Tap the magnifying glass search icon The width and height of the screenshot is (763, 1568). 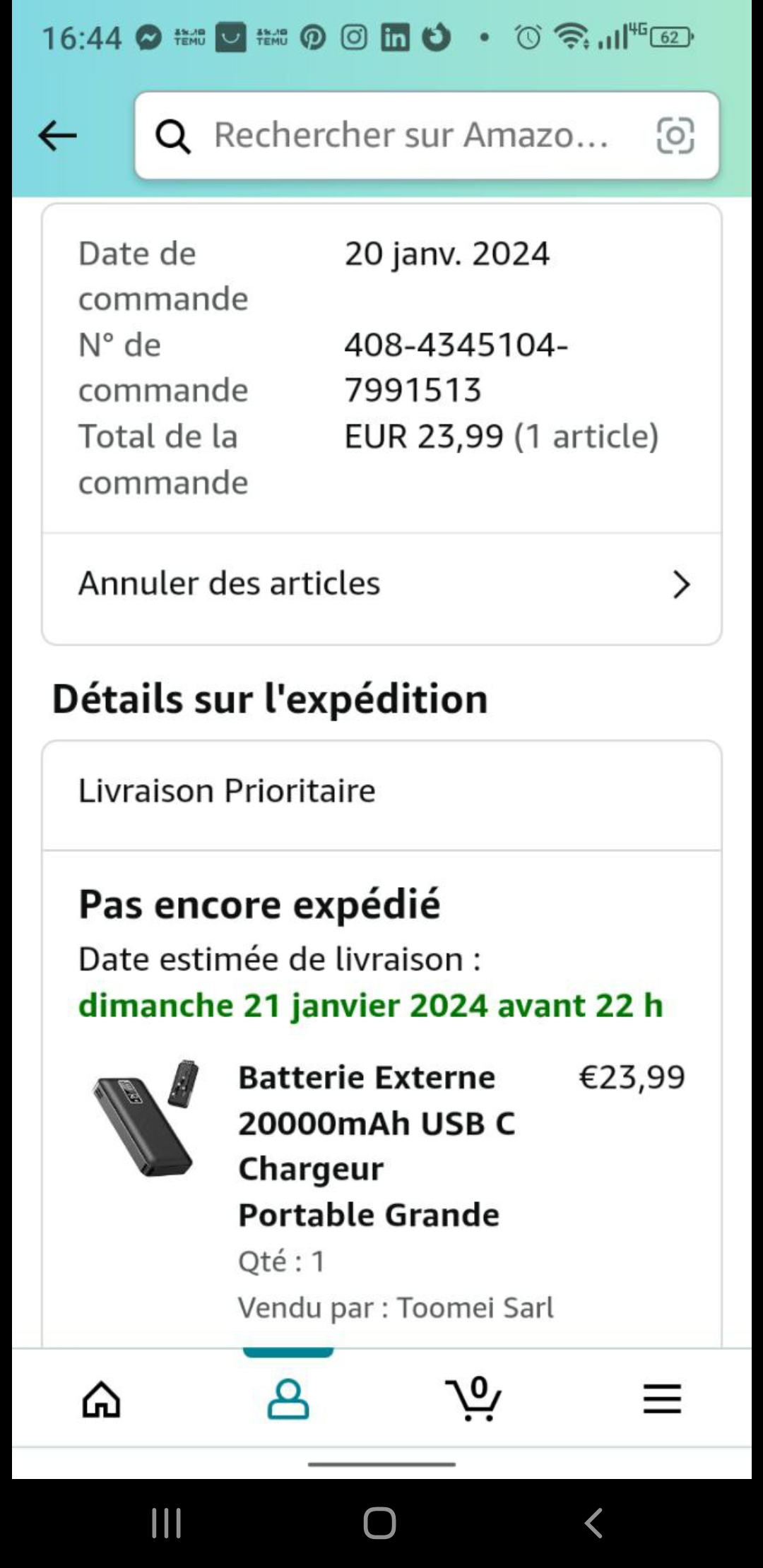coord(173,136)
